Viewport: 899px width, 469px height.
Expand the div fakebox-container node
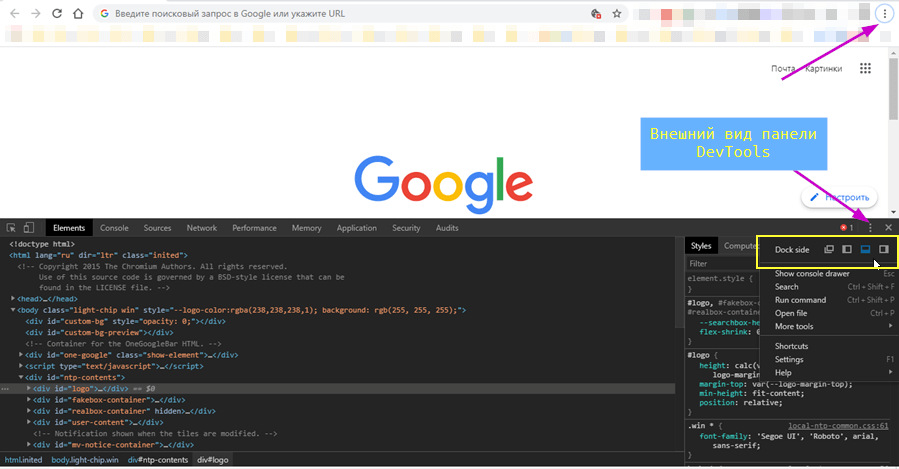pyautogui.click(x=29, y=400)
